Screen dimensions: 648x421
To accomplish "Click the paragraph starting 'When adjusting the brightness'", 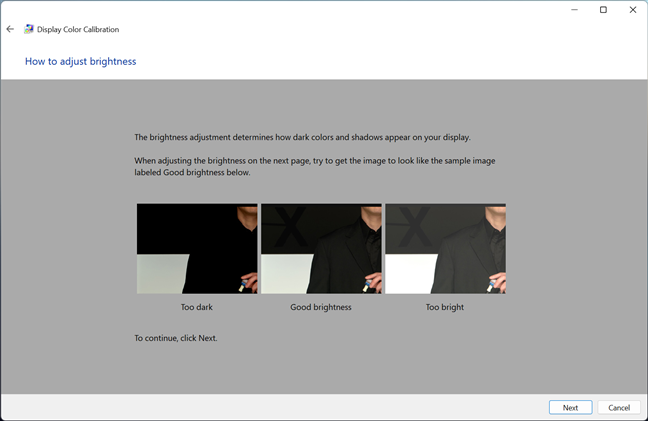I will (315, 166).
